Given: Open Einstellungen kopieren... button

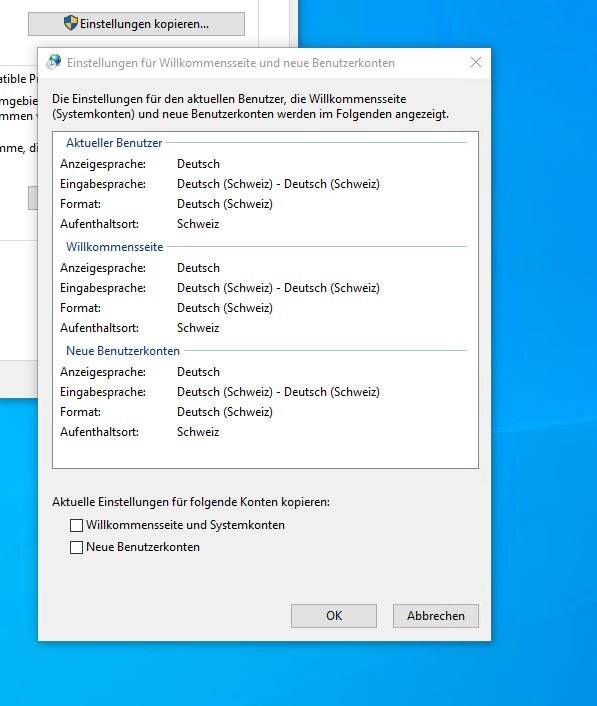Looking at the screenshot, I should (136, 24).
